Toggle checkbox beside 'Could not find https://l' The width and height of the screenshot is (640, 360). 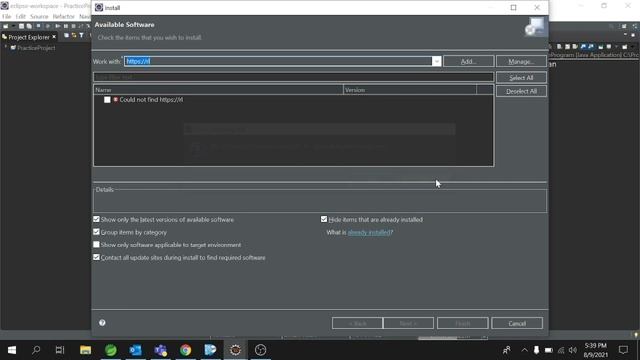coord(107,100)
